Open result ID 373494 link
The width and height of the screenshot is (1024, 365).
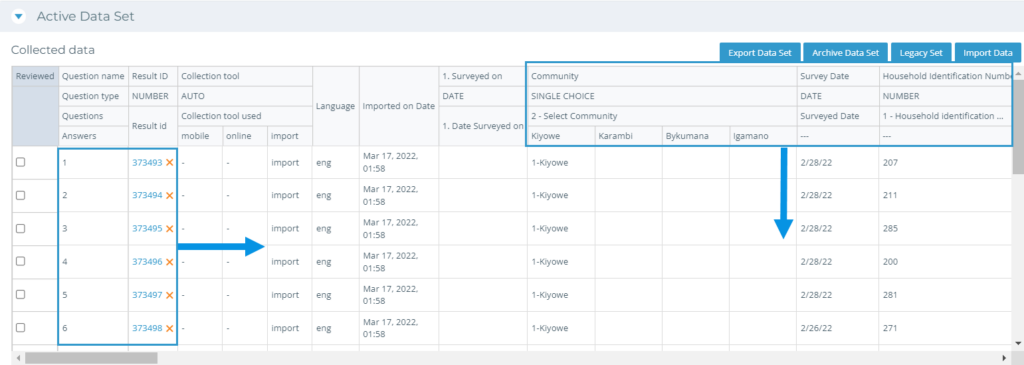(x=147, y=195)
